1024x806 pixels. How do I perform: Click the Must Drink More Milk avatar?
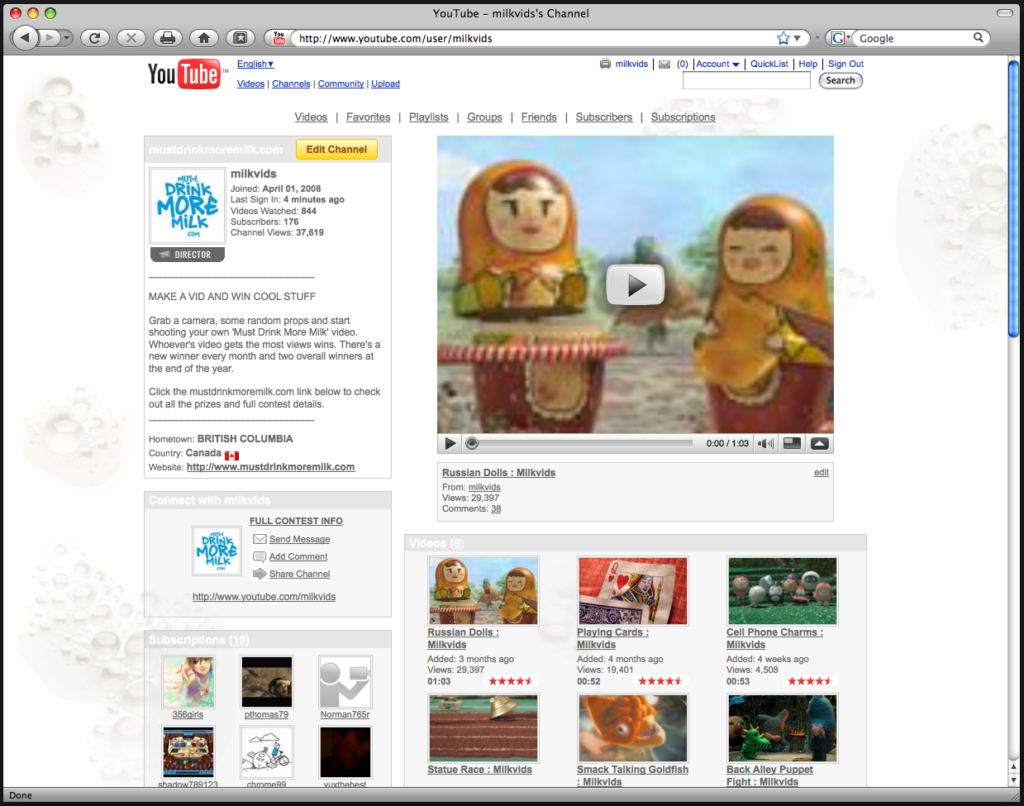[187, 206]
